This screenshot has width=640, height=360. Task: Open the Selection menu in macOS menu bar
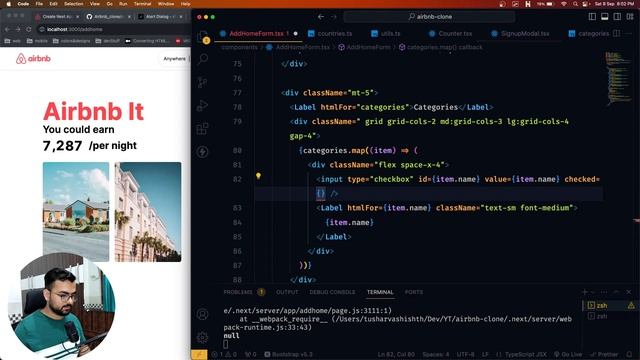click(x=73, y=4)
